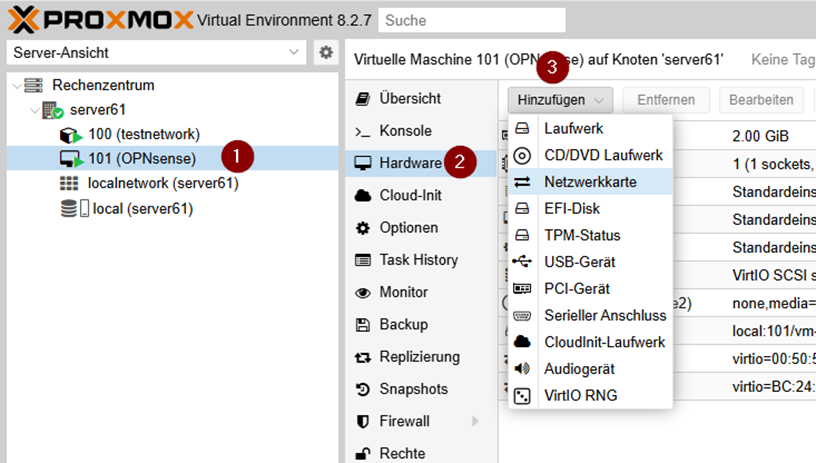Click the Entfernen button
The image size is (816, 463).
666,100
